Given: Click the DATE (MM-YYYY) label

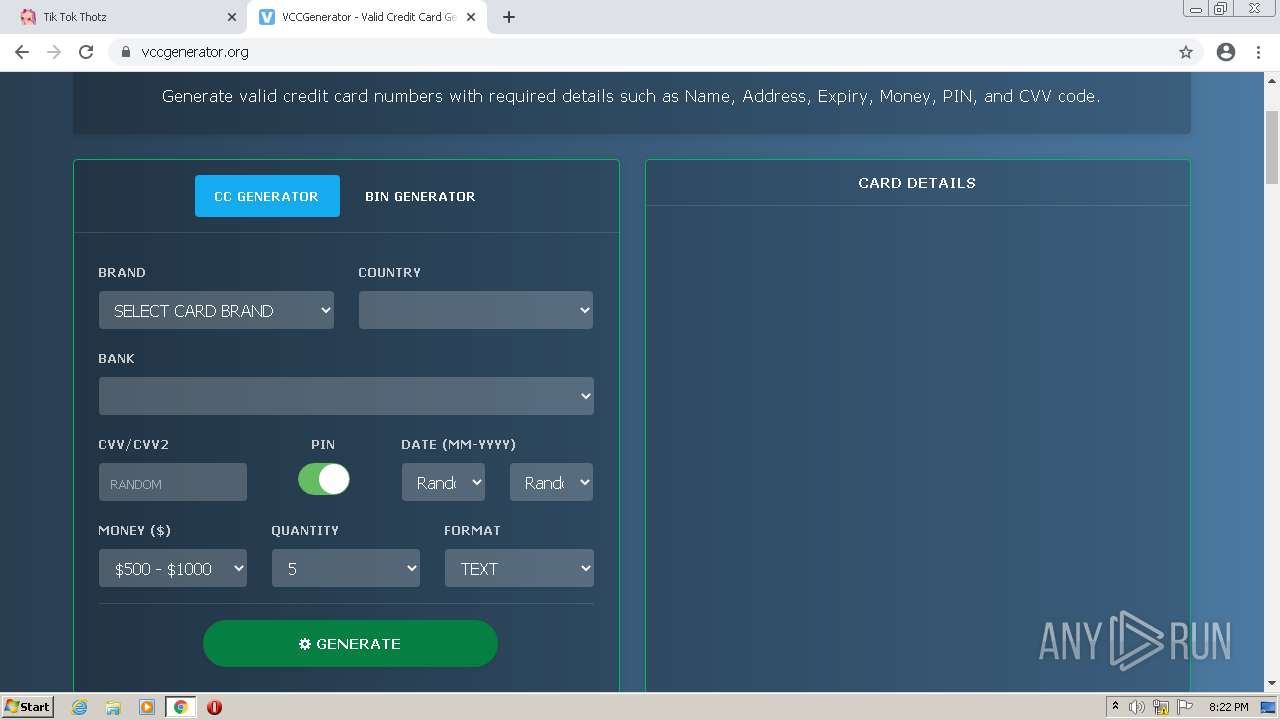Looking at the screenshot, I should point(458,444).
